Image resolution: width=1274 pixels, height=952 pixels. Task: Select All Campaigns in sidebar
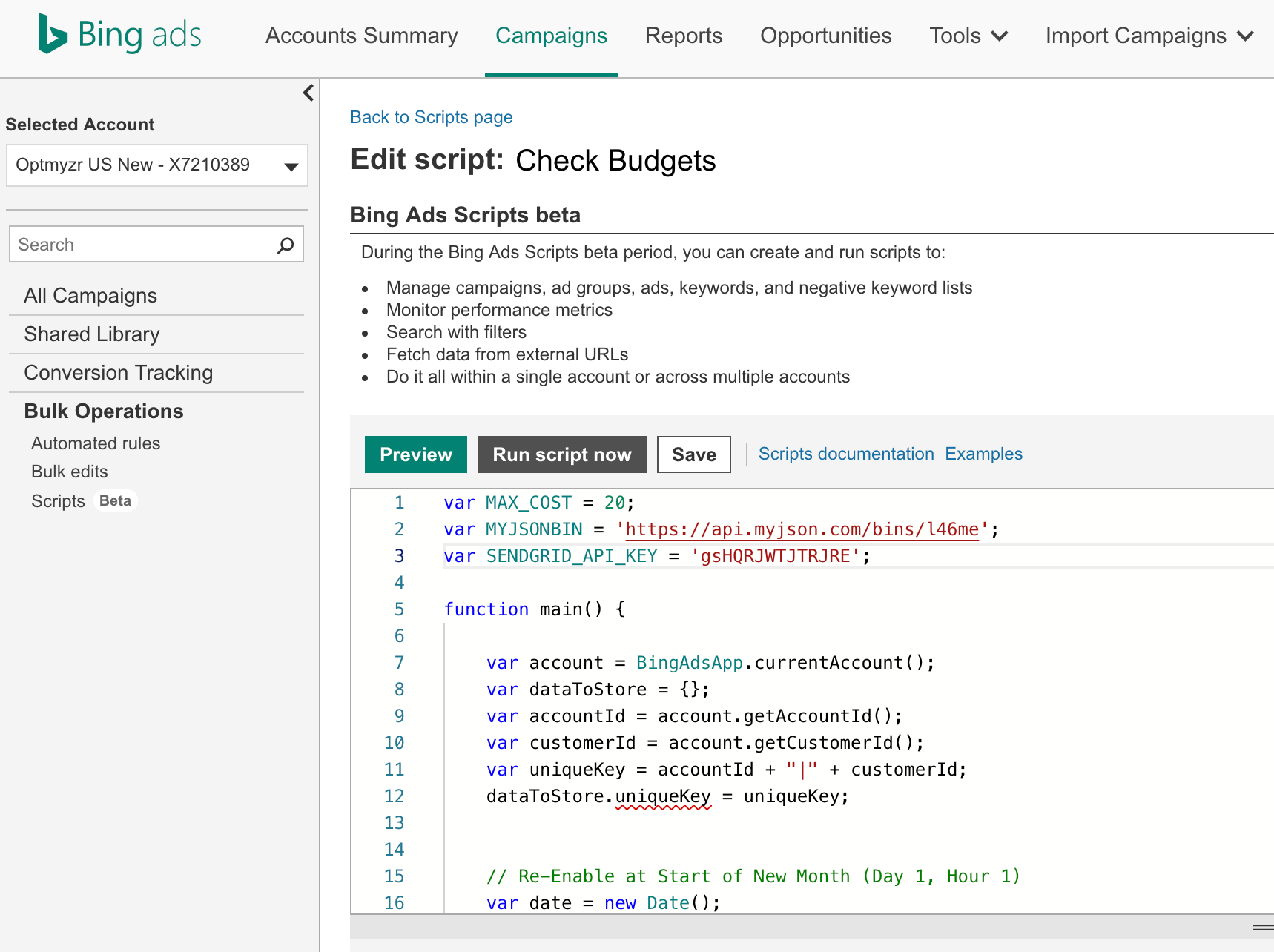pos(90,296)
